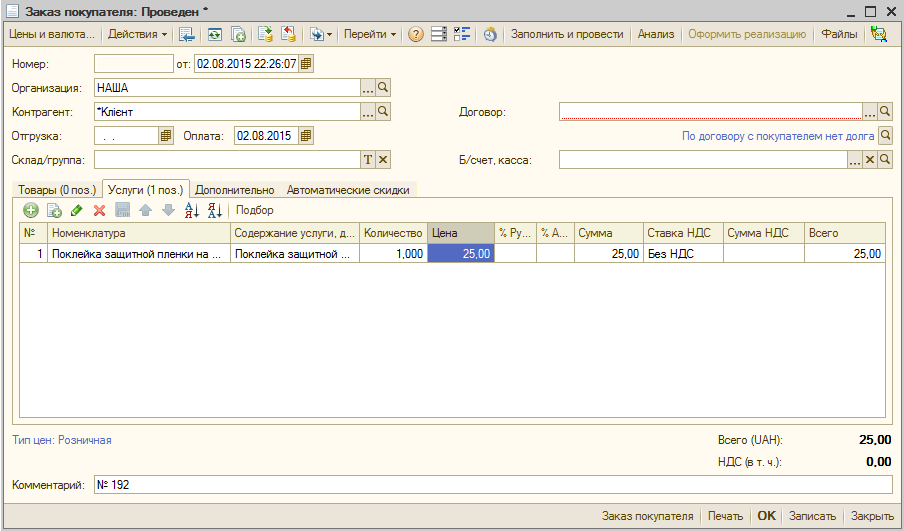Open selection list for Договор via ellipsis
The image size is (904, 531).
(x=869, y=112)
